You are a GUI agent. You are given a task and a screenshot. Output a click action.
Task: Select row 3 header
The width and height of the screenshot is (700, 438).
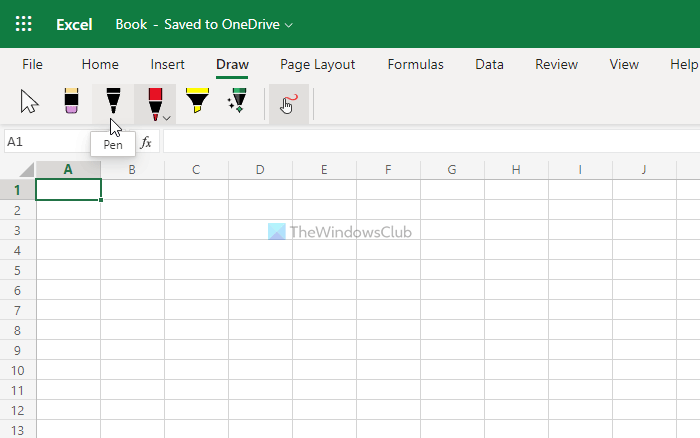pyautogui.click(x=17, y=230)
